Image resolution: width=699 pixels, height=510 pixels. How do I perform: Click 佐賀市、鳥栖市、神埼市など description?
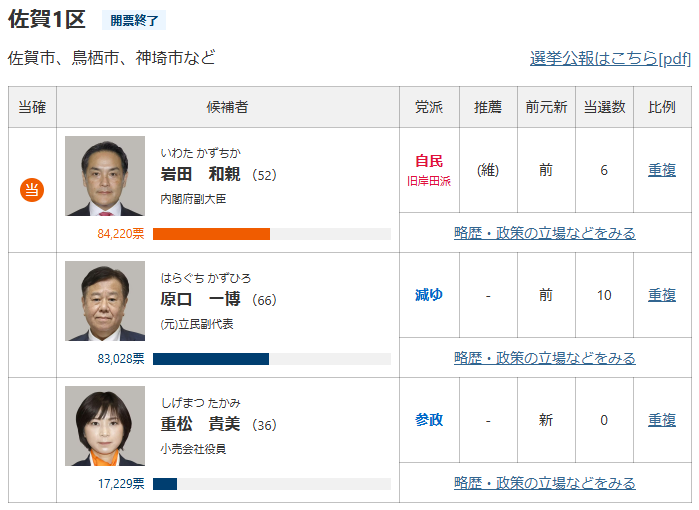pos(111,58)
